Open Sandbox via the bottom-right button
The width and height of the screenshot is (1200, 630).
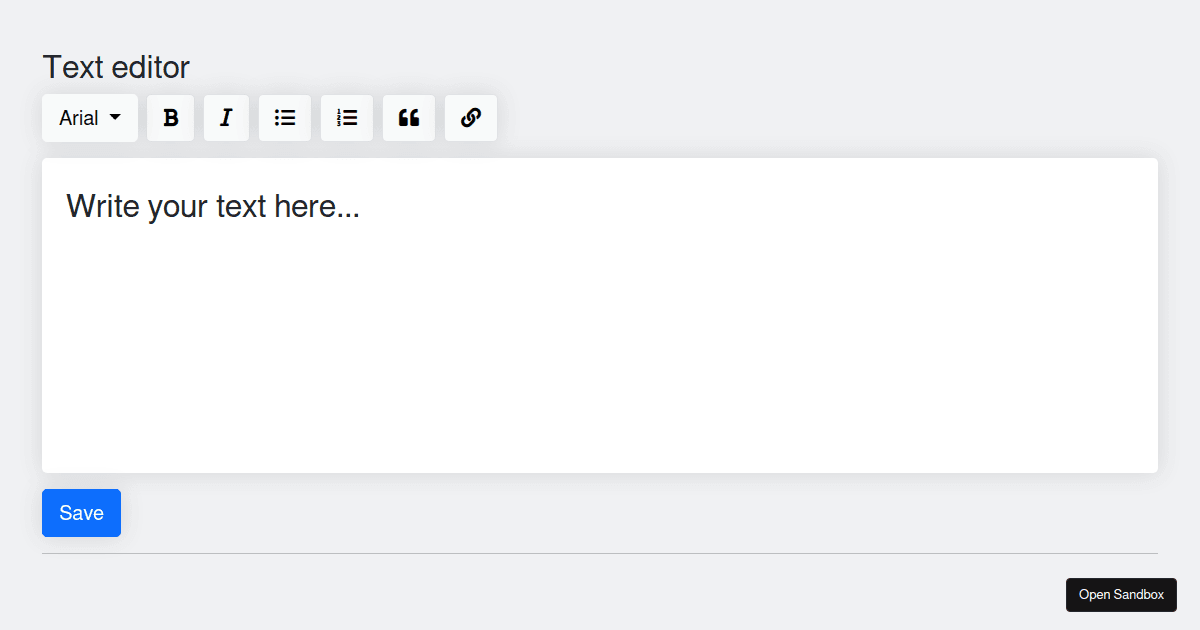click(1121, 594)
